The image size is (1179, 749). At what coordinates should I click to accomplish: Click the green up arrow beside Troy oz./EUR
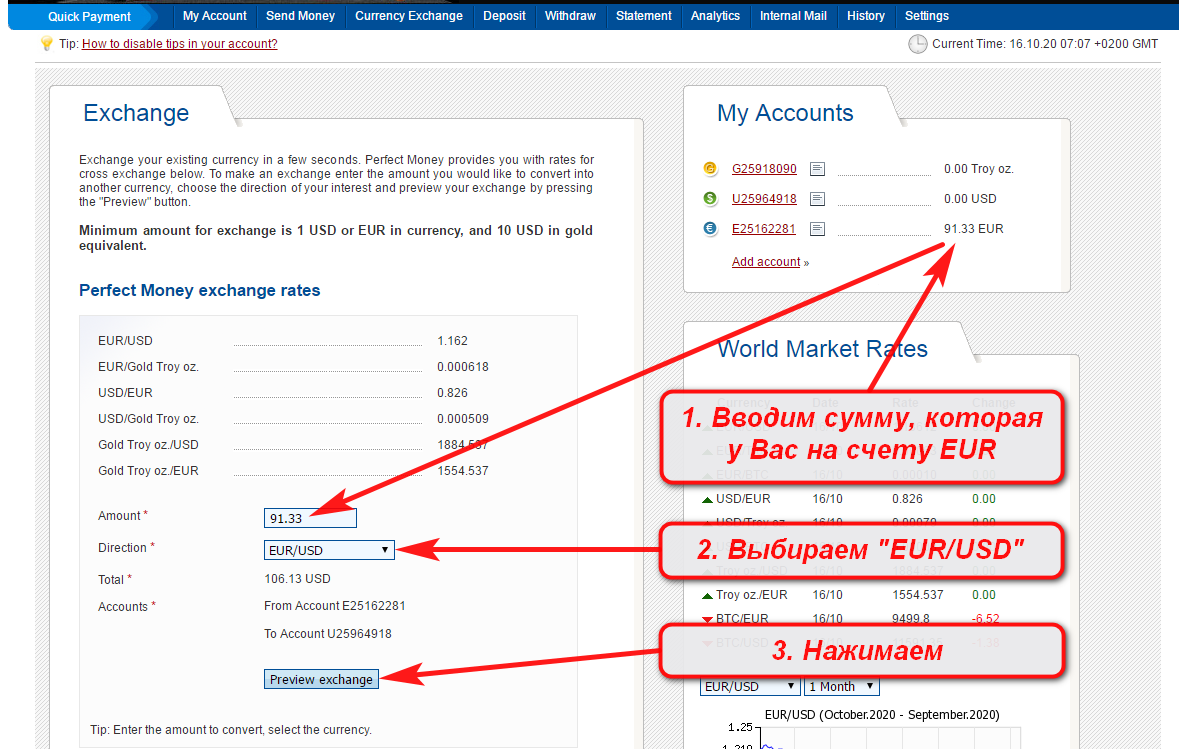707,596
